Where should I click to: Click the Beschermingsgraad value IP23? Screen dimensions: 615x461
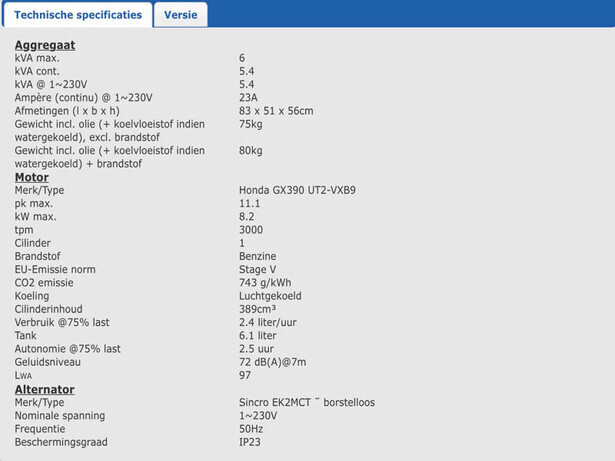(251, 442)
